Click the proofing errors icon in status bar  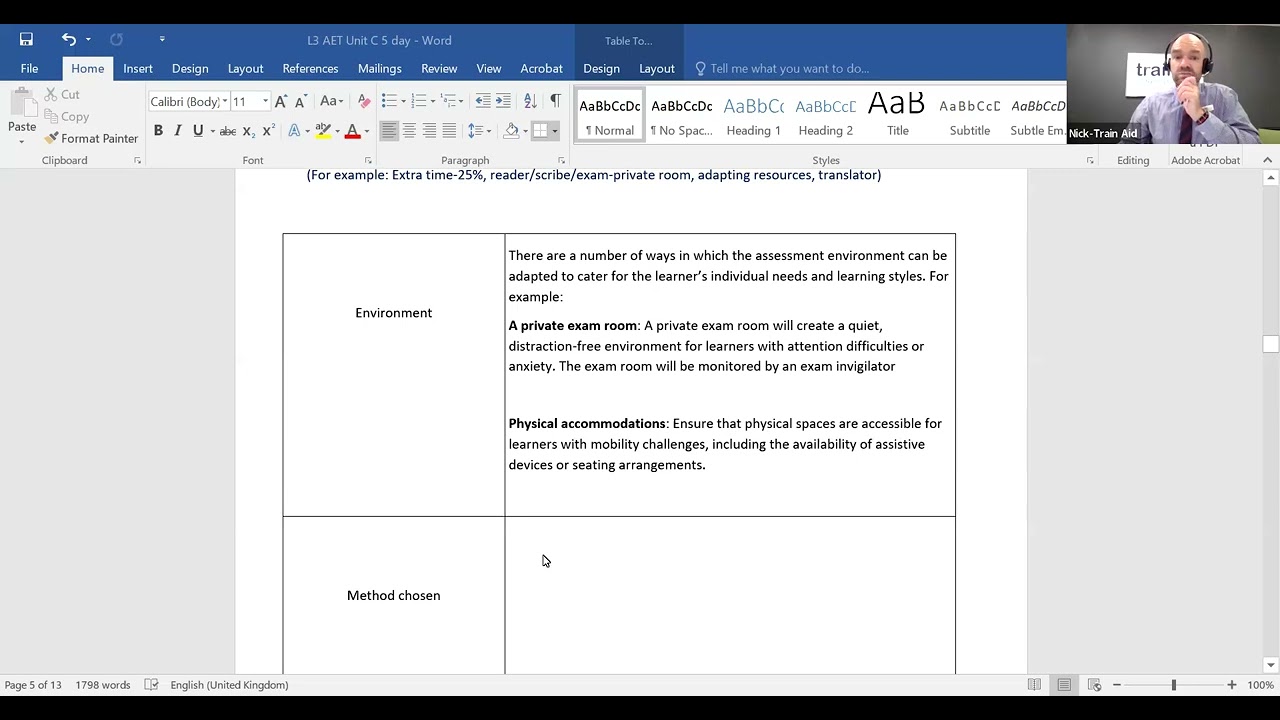point(151,685)
